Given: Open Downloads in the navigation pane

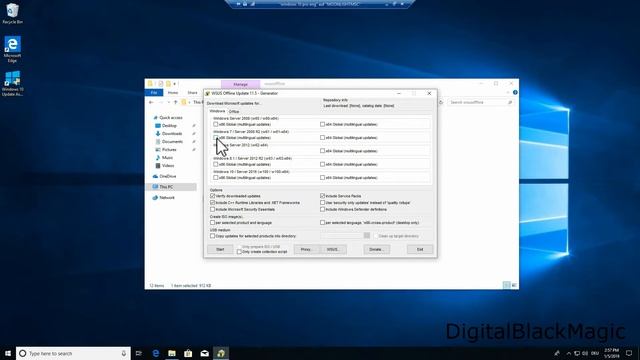Looking at the screenshot, I should (x=169, y=133).
